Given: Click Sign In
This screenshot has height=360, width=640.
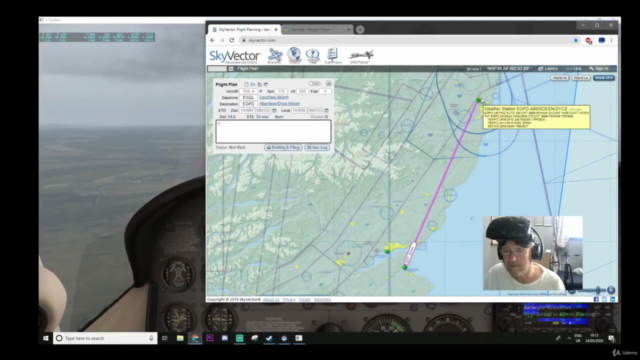Looking at the screenshot, I should tap(599, 69).
